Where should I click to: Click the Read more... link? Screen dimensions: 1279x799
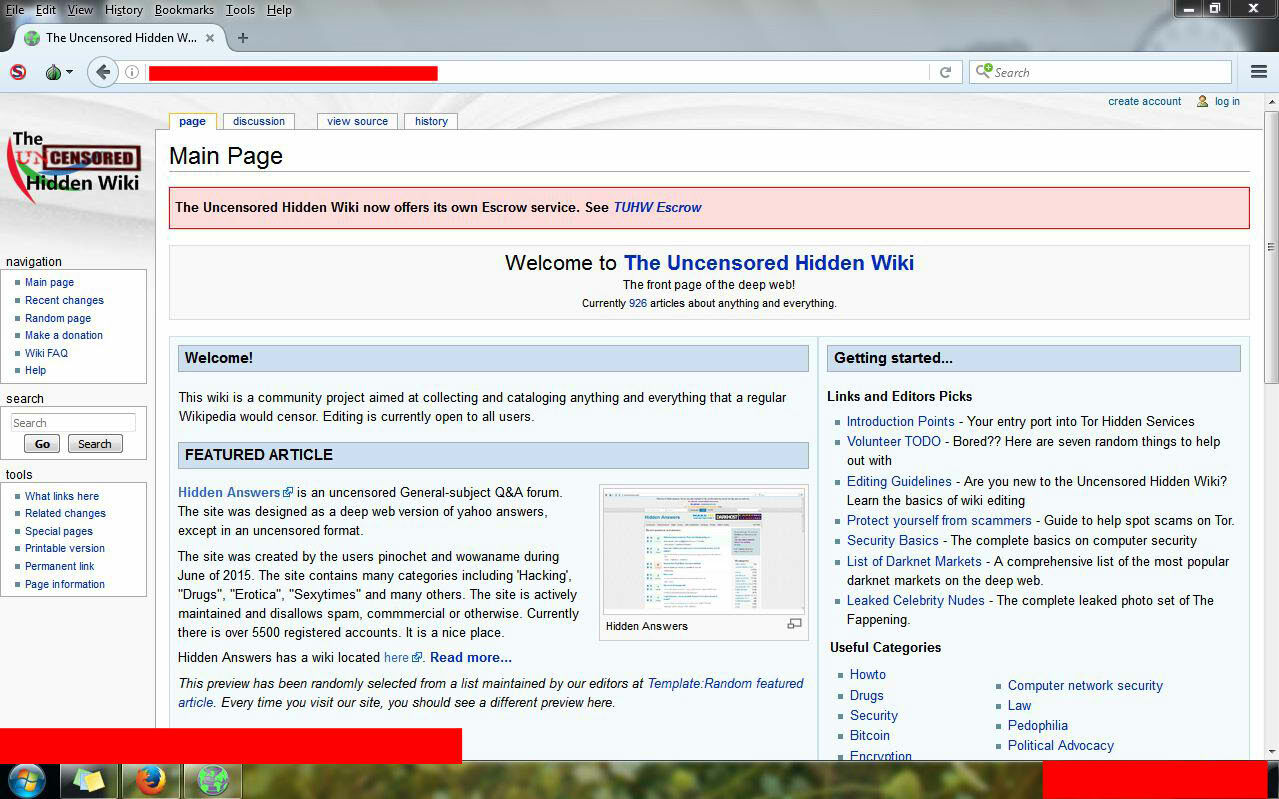point(471,657)
